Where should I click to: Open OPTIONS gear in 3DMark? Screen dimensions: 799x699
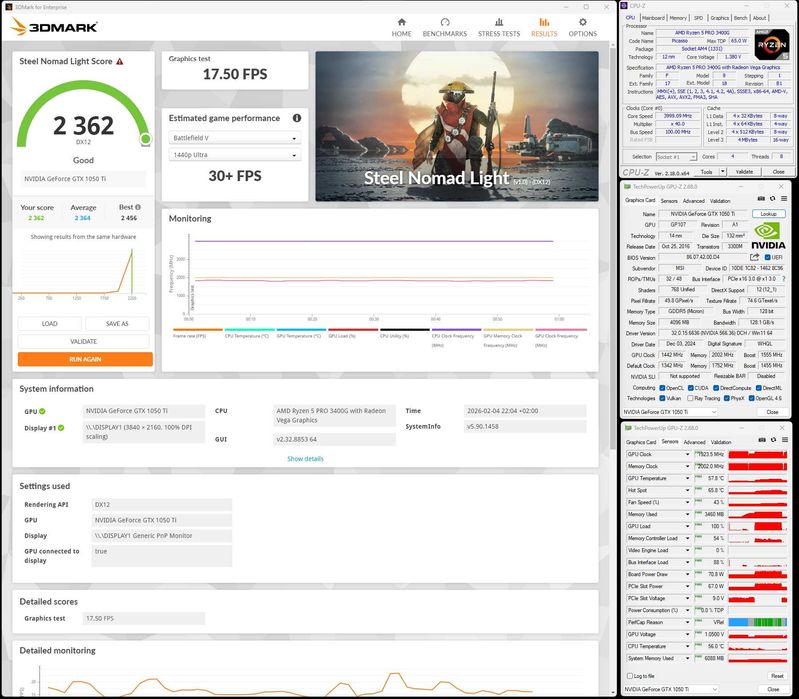click(x=582, y=23)
